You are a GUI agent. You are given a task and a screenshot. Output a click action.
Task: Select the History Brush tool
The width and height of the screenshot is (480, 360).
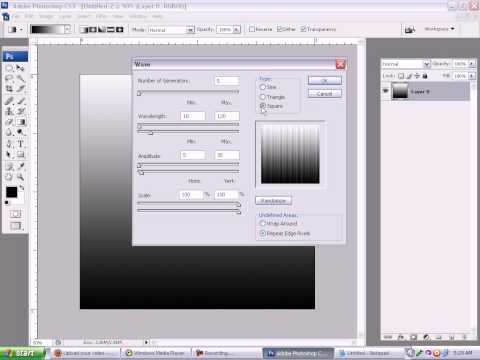tap(20, 111)
